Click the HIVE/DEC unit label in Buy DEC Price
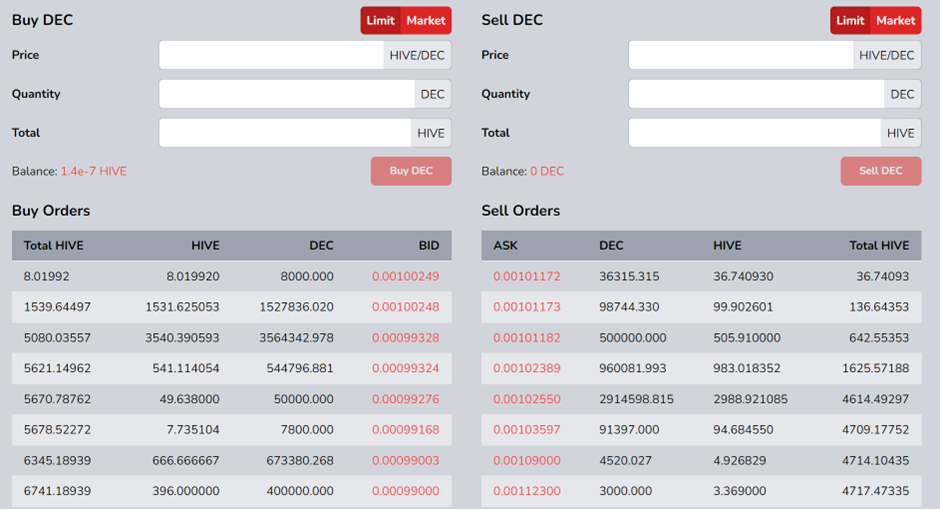 click(417, 55)
